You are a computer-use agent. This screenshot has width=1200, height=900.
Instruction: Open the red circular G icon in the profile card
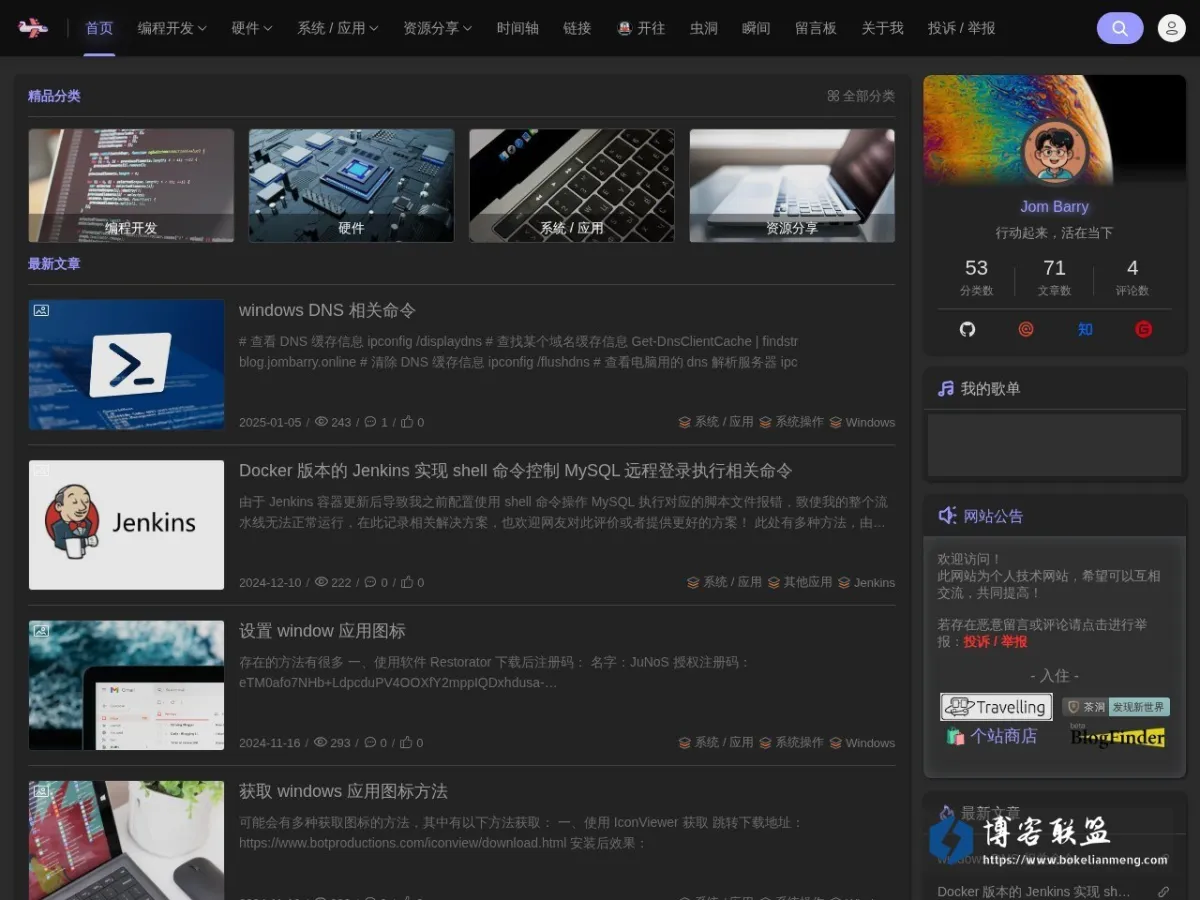(1144, 329)
